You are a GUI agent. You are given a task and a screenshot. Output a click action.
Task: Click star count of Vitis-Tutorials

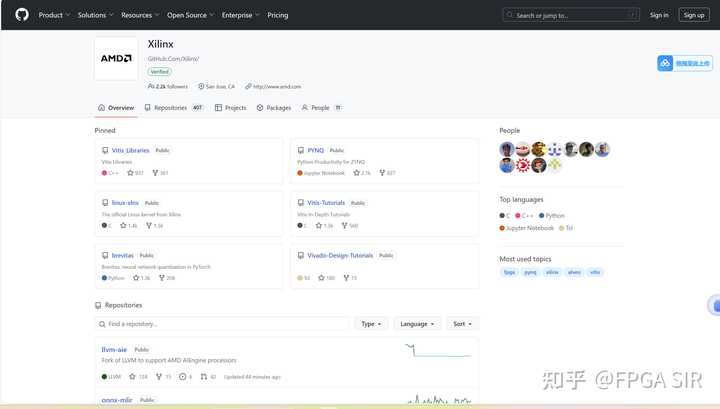(x=324, y=225)
